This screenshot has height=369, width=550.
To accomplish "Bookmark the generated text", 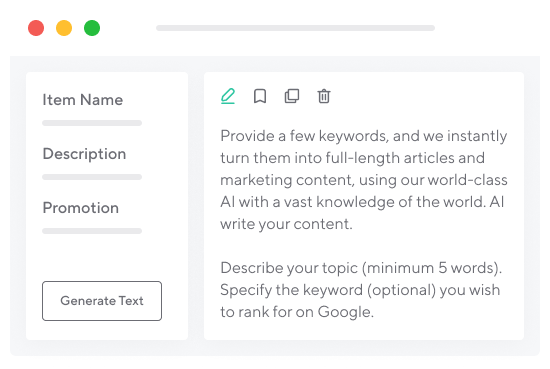I will [x=260, y=96].
